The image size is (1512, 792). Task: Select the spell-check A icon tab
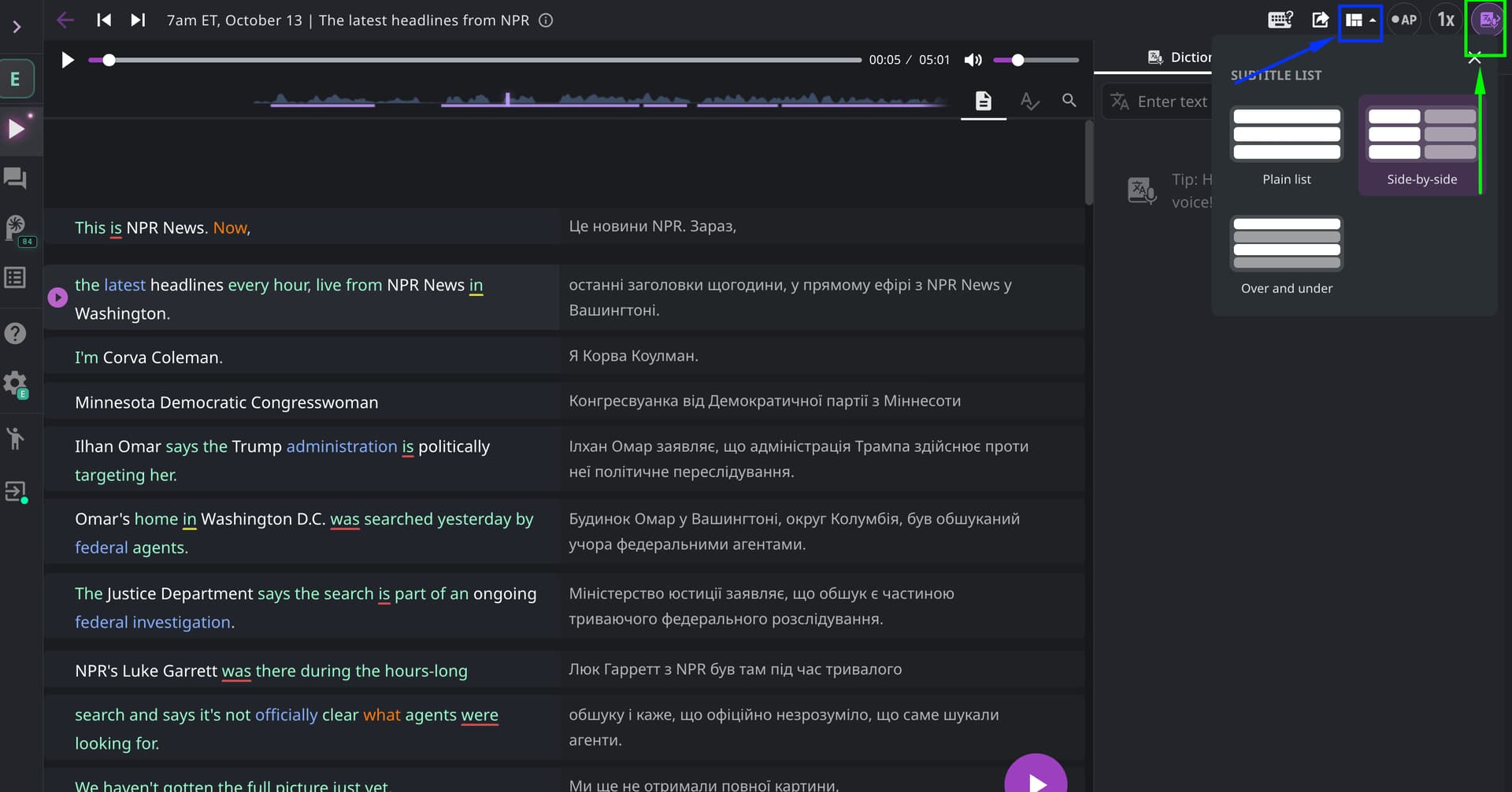click(x=1029, y=101)
